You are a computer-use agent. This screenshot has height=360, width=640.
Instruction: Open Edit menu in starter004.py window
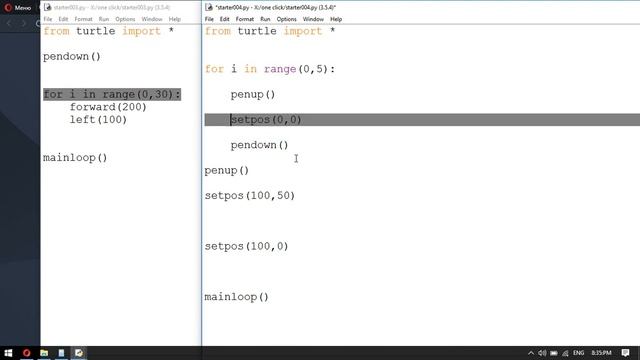point(224,19)
